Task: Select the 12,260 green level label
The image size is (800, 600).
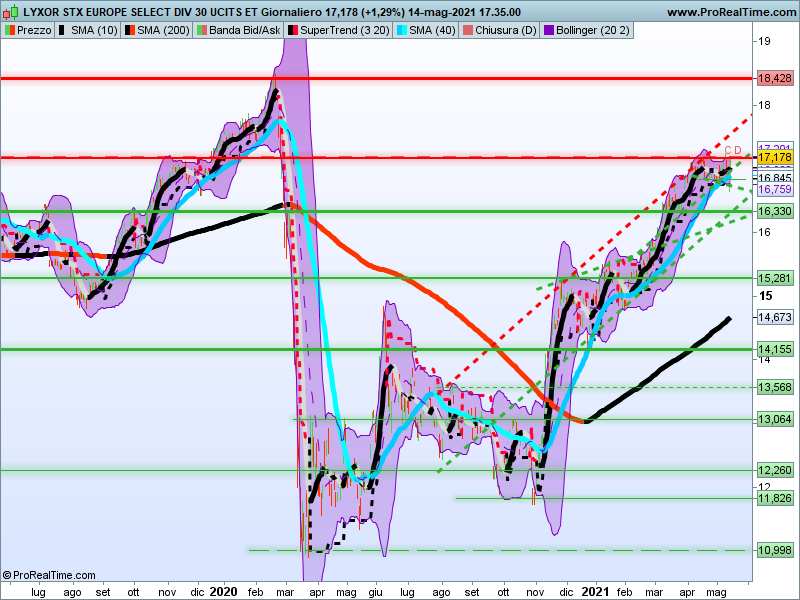Action: [x=775, y=470]
